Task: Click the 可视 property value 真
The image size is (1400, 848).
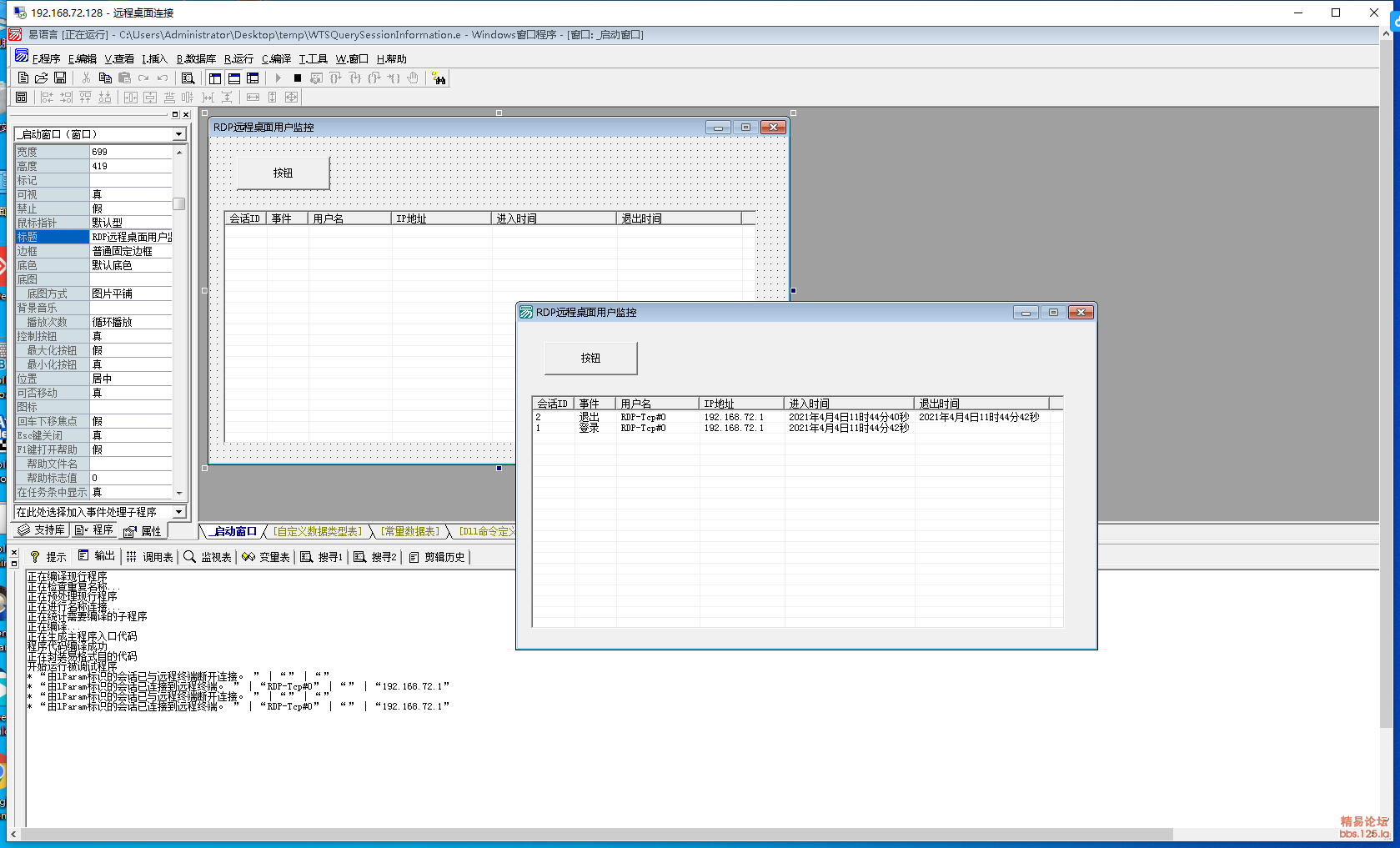Action: coord(131,194)
